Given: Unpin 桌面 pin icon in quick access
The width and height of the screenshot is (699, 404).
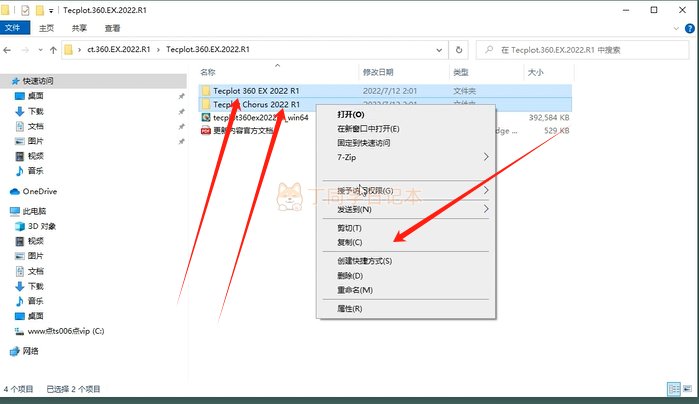Looking at the screenshot, I should [181, 96].
